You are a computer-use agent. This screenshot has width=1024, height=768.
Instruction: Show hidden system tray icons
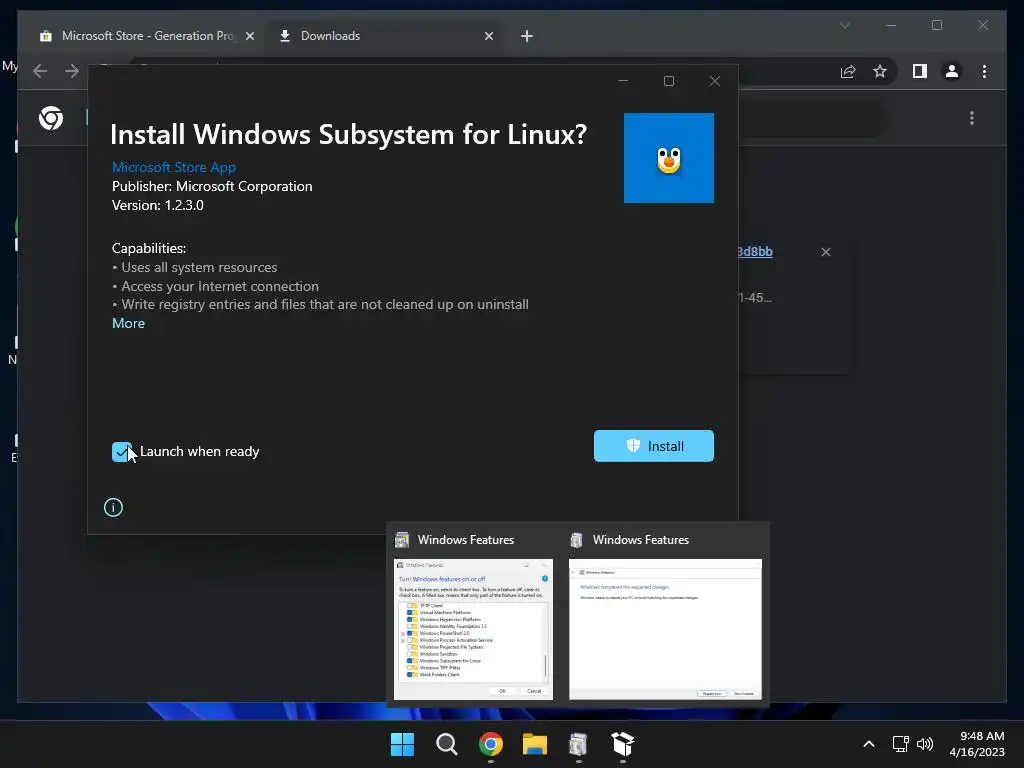pos(869,744)
